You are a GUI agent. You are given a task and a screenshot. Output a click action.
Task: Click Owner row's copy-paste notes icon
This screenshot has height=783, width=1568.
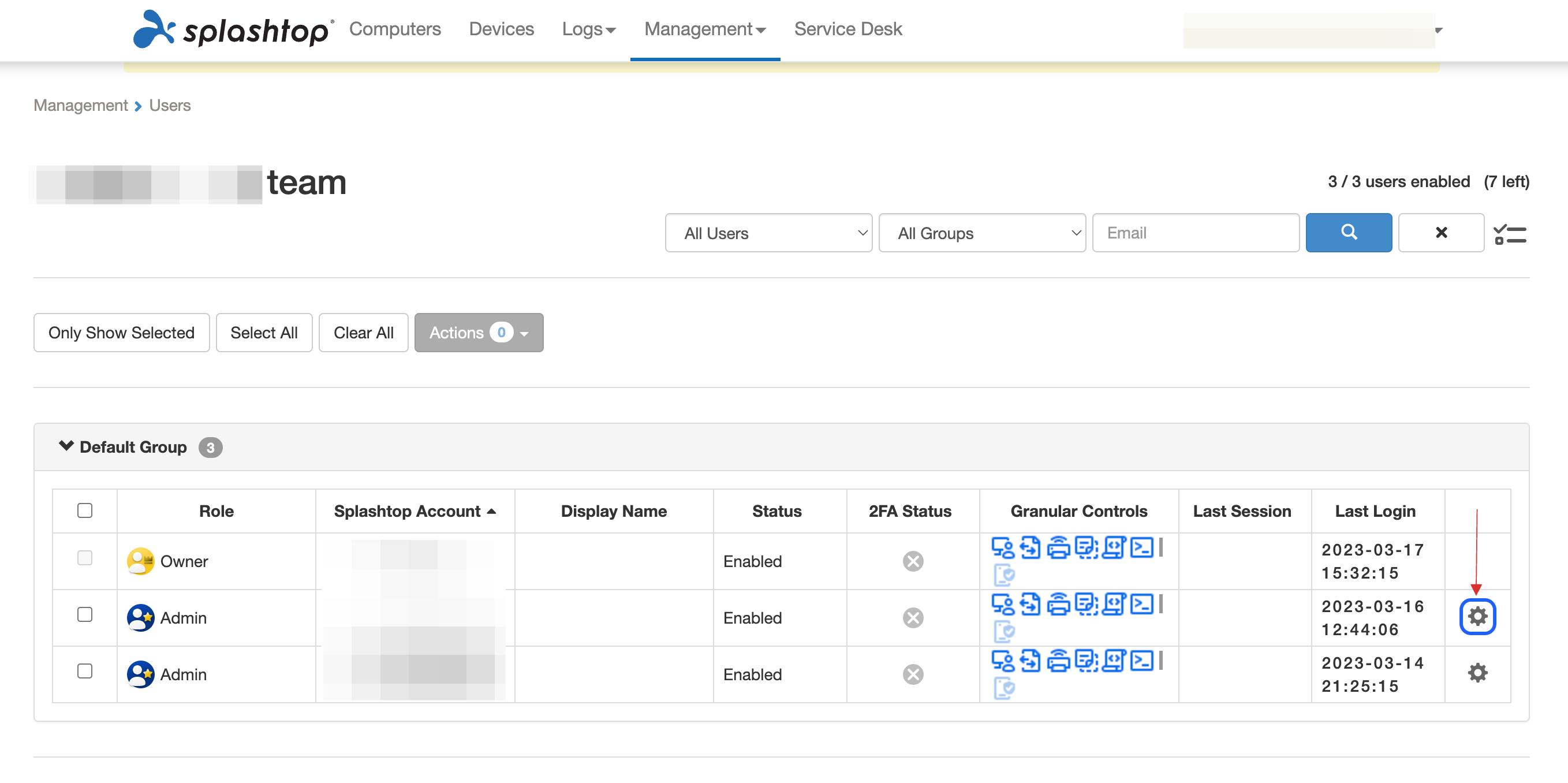[1086, 547]
